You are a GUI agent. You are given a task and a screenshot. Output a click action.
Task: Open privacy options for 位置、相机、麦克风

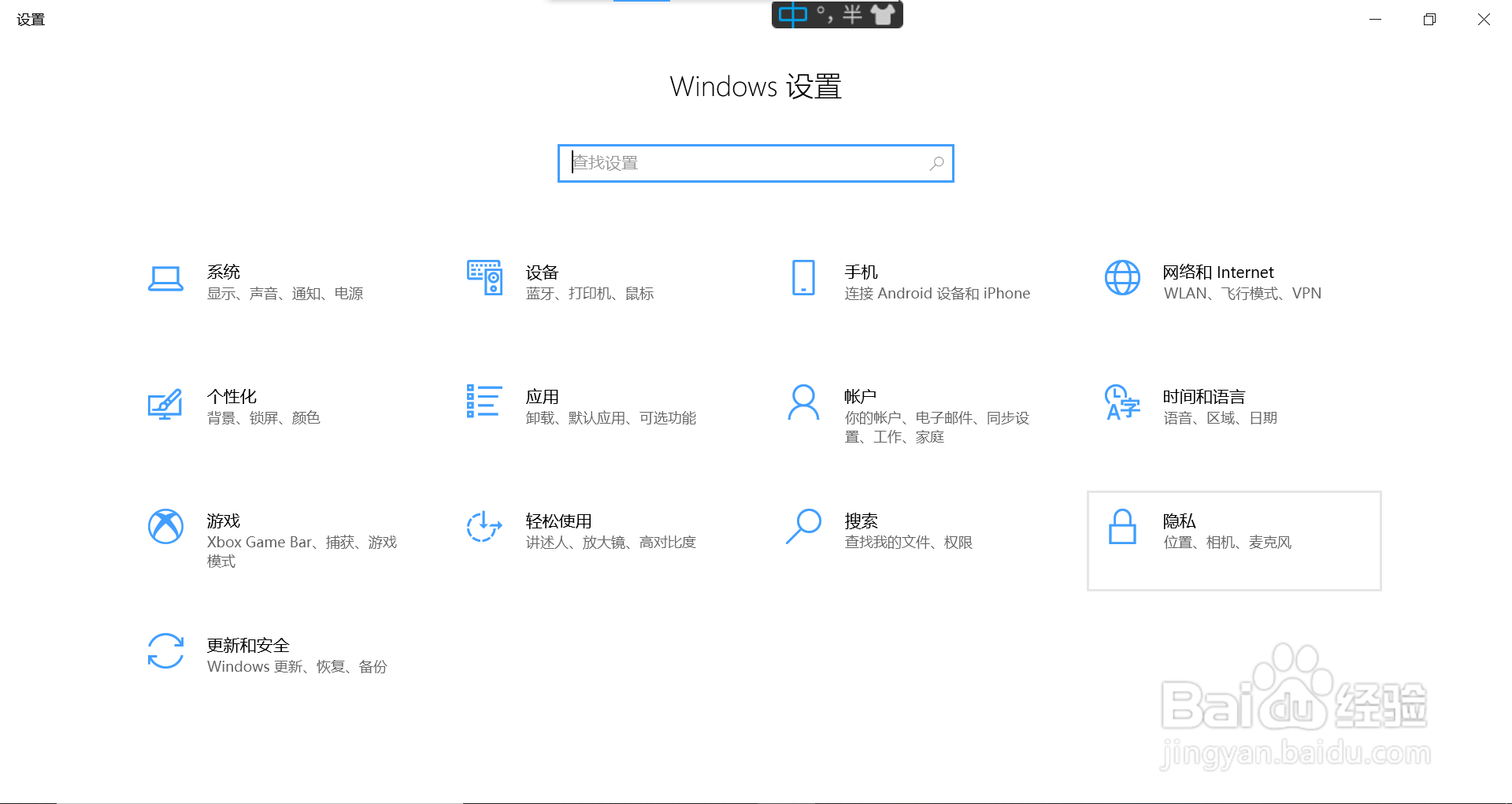click(1232, 540)
